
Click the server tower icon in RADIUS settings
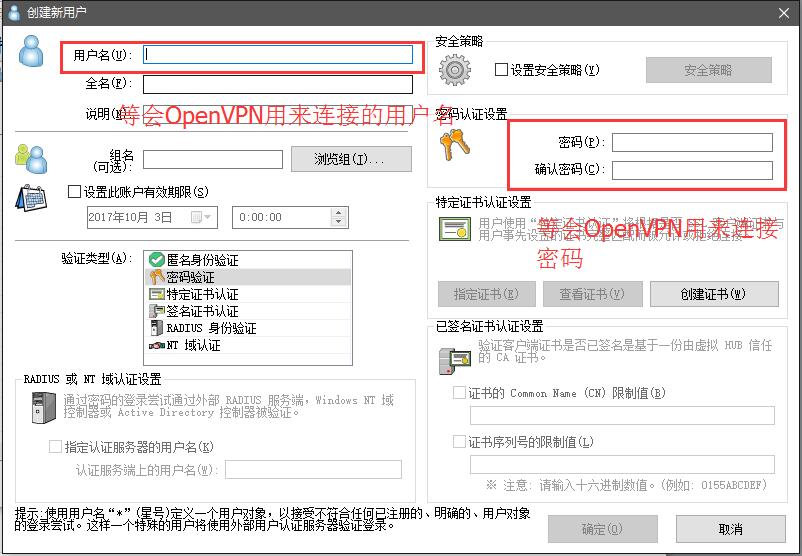tap(43, 408)
